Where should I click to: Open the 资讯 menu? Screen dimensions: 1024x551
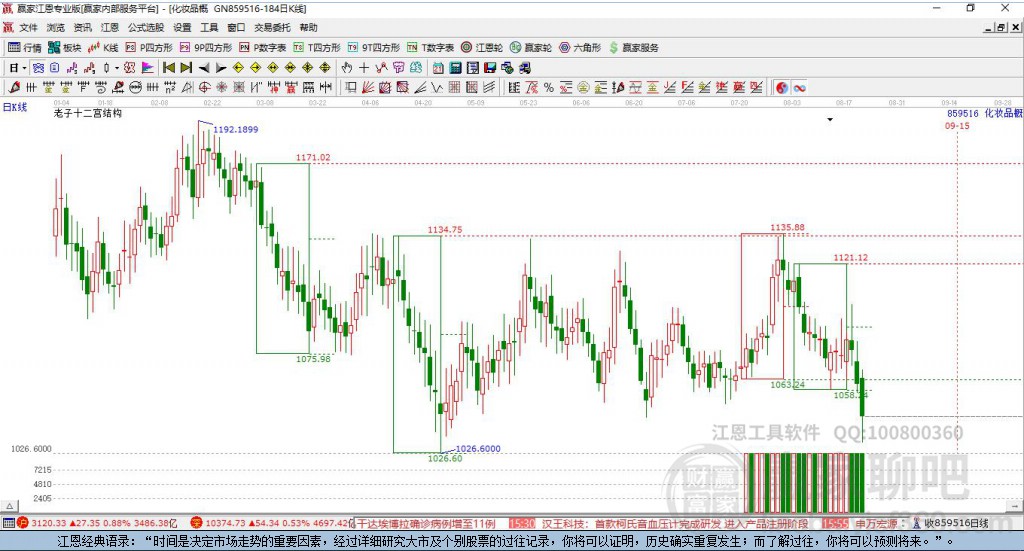click(83, 27)
